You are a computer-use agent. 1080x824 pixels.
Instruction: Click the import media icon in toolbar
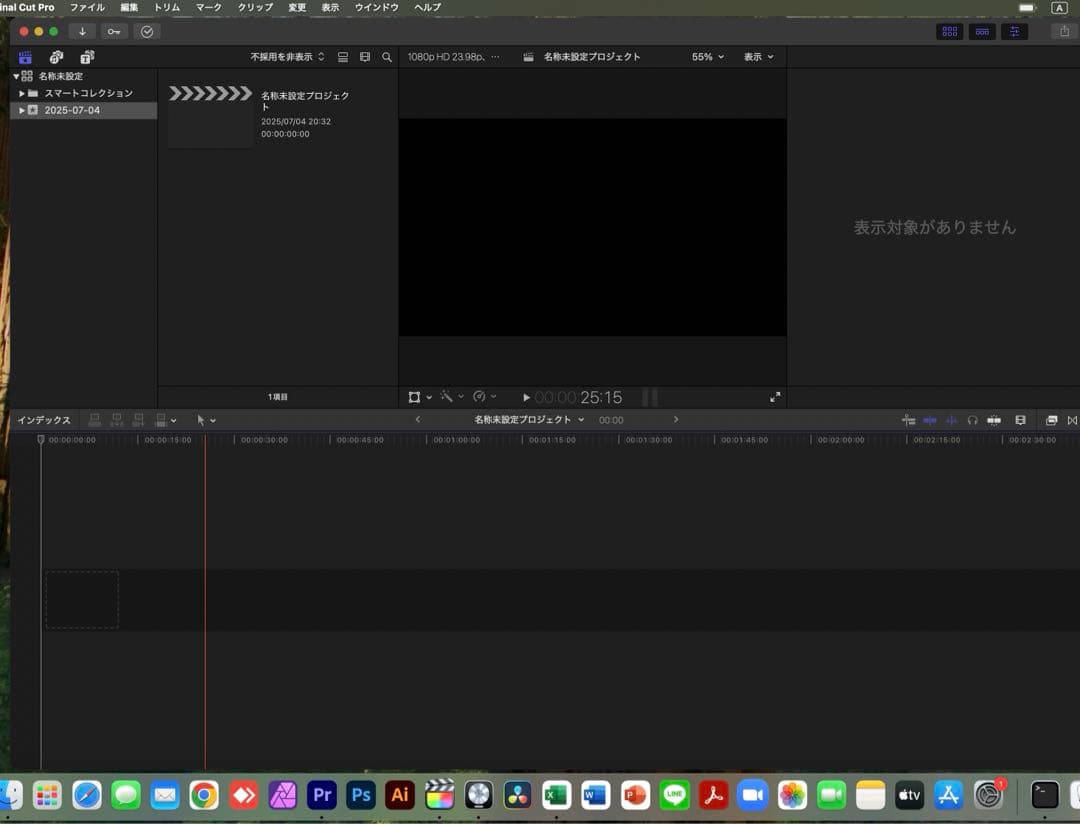pyautogui.click(x=82, y=31)
